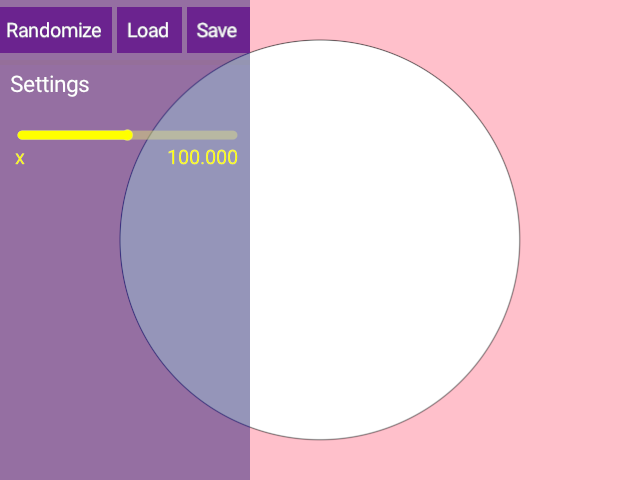Click the white circle on the canvas
This screenshot has width=640, height=480.
tap(320, 240)
